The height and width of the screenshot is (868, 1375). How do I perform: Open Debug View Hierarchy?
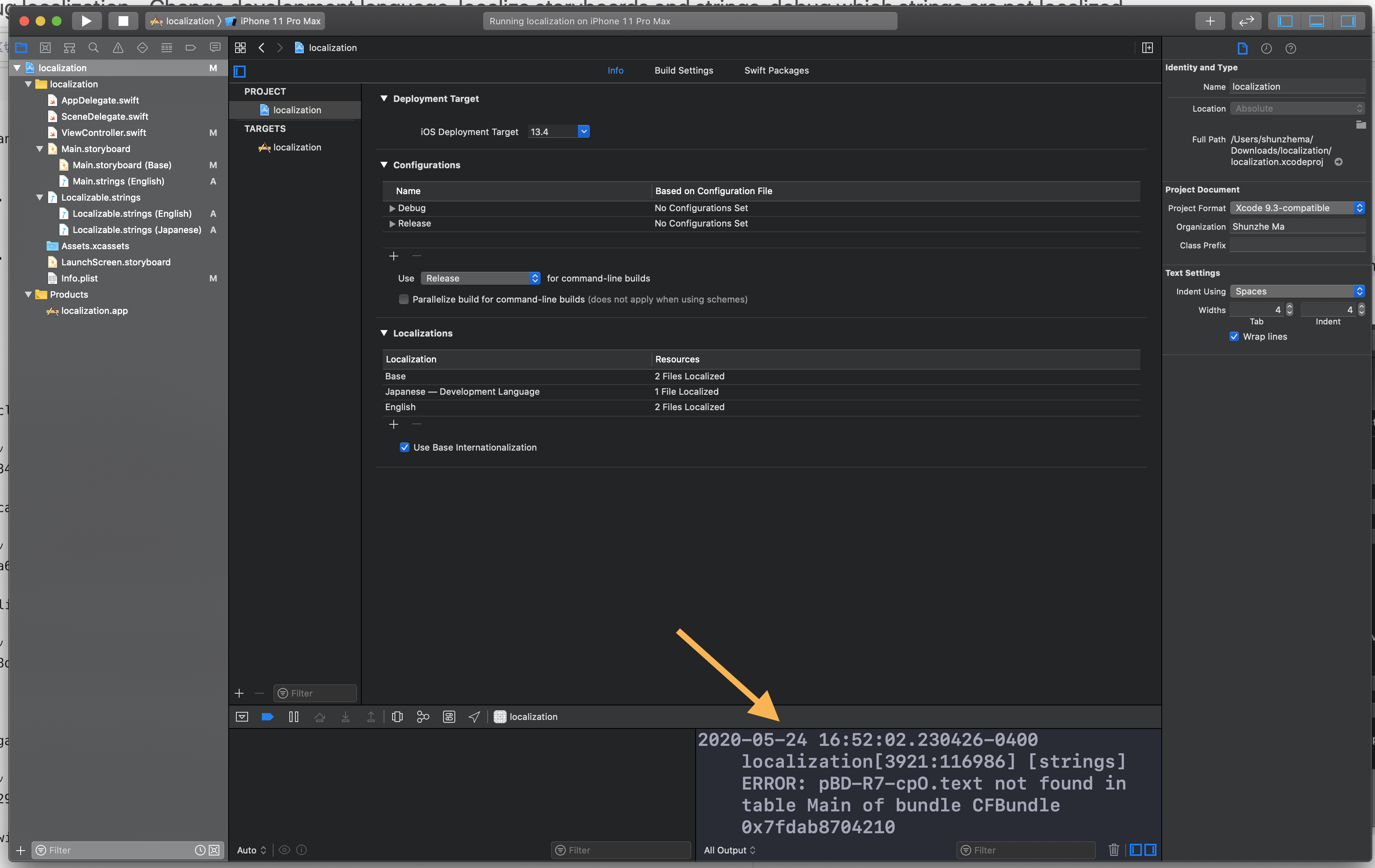click(397, 717)
